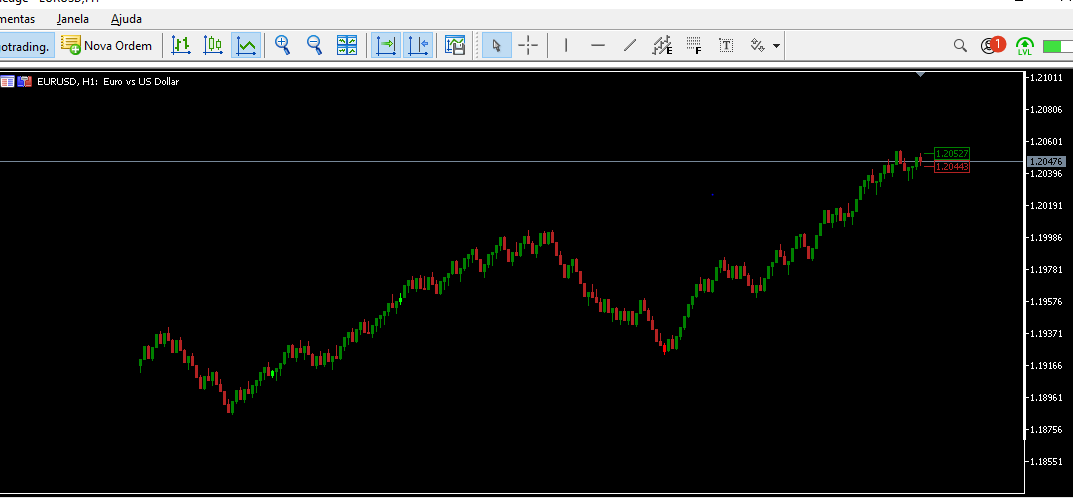Select the shapes objects tool
The width and height of the screenshot is (1073, 503).
pos(758,46)
